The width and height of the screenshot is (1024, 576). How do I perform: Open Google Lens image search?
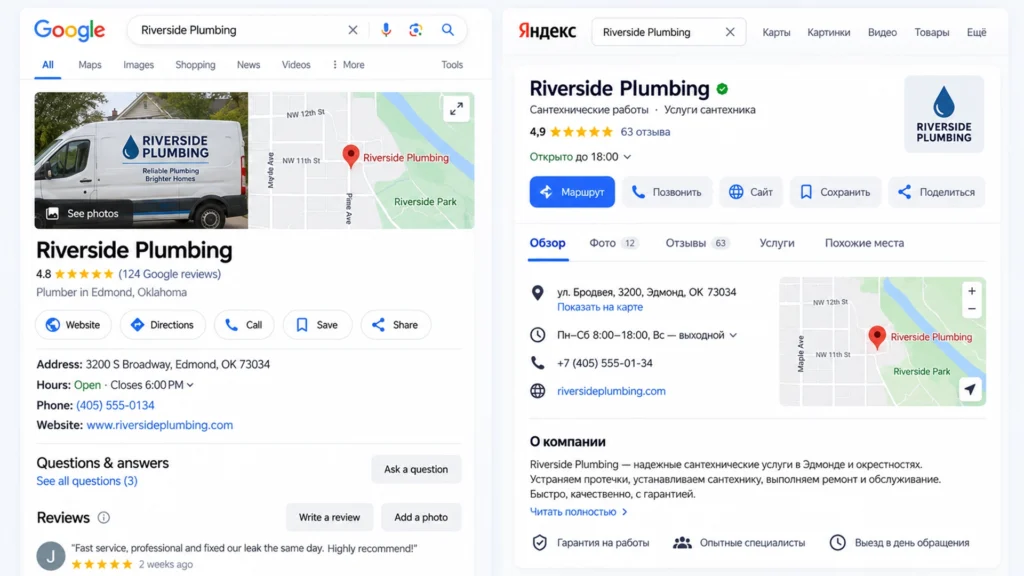(x=416, y=30)
